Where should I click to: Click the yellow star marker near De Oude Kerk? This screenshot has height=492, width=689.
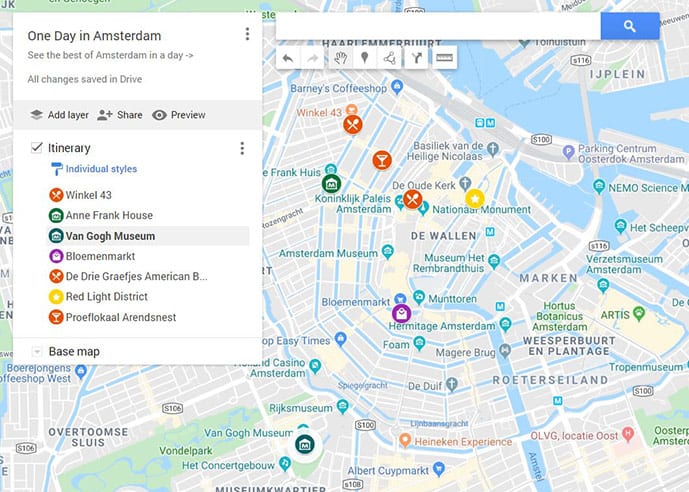[x=475, y=199]
